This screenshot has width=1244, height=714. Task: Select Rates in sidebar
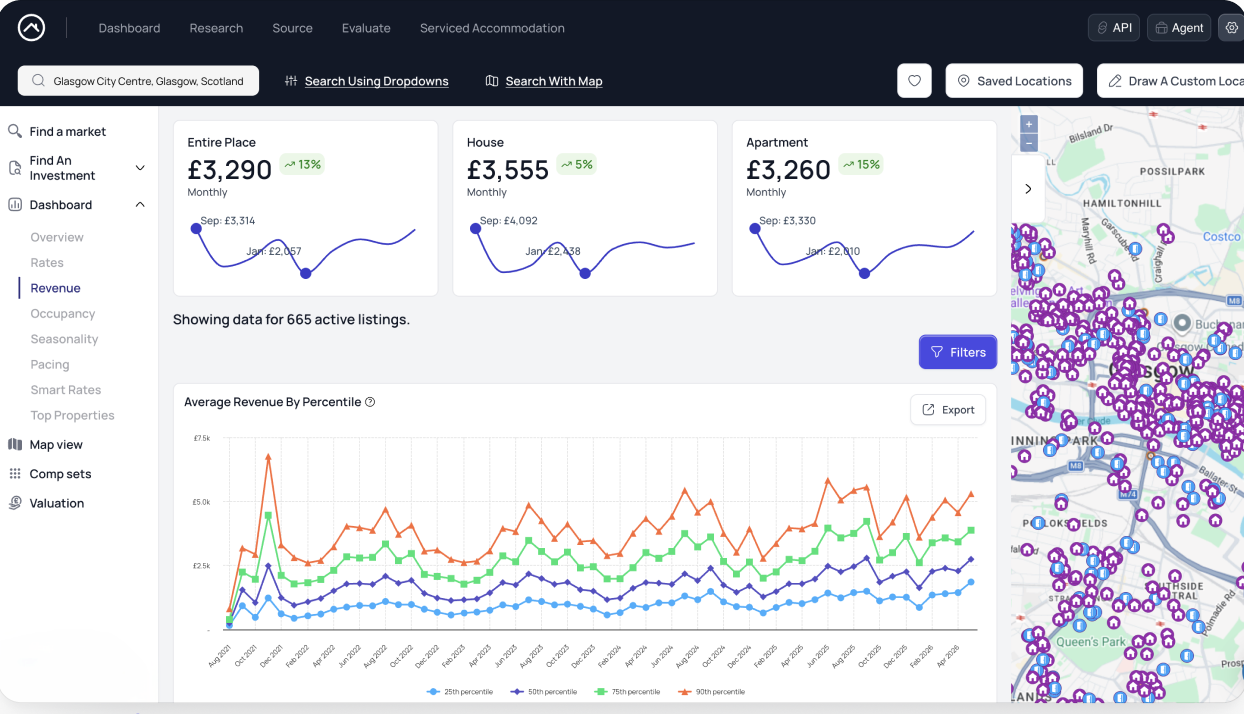click(x=47, y=262)
